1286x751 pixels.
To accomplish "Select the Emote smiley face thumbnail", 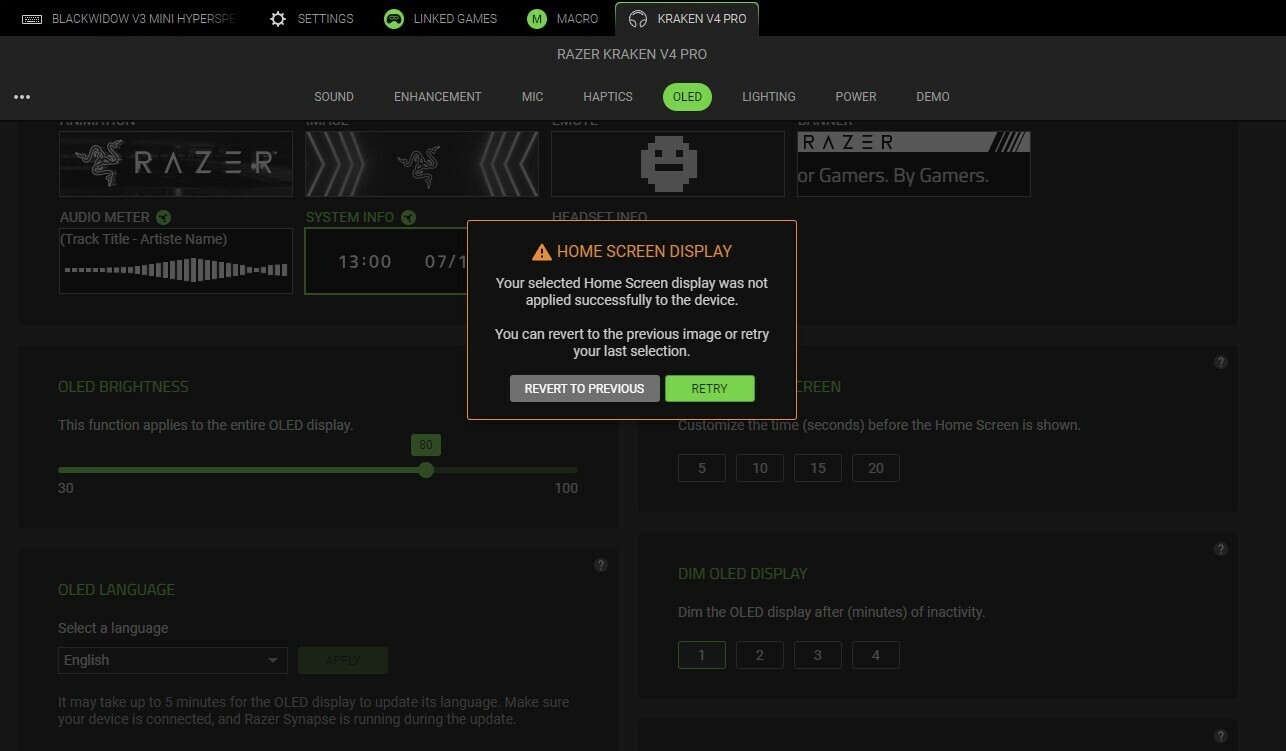I will click(x=668, y=164).
